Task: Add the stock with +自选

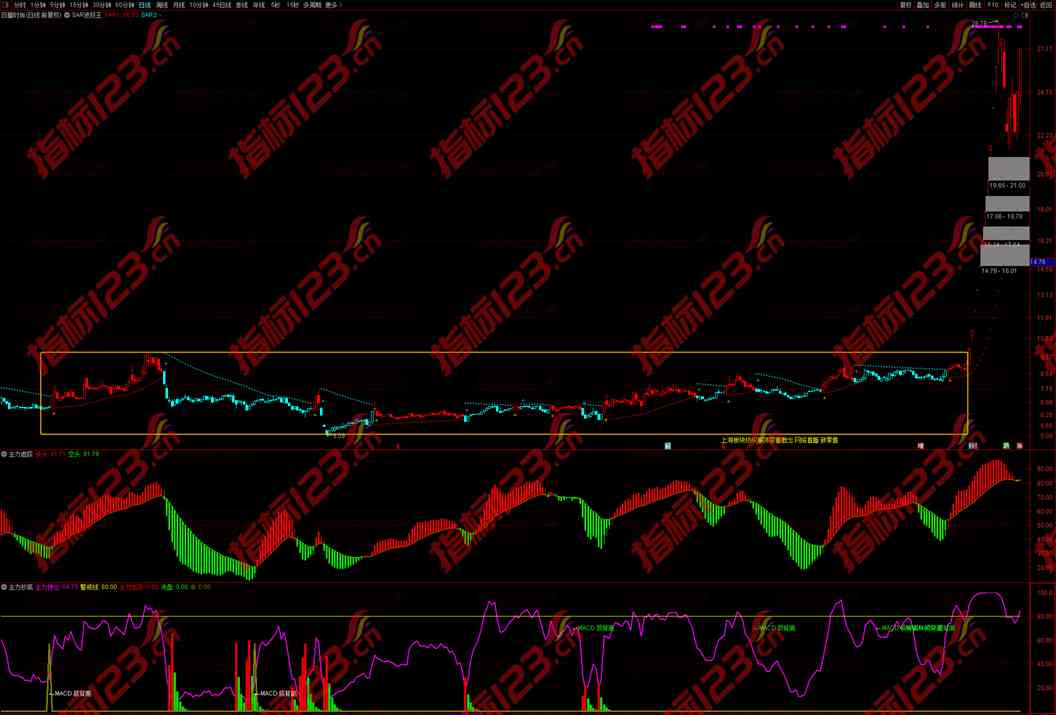Action: (x=1028, y=5)
